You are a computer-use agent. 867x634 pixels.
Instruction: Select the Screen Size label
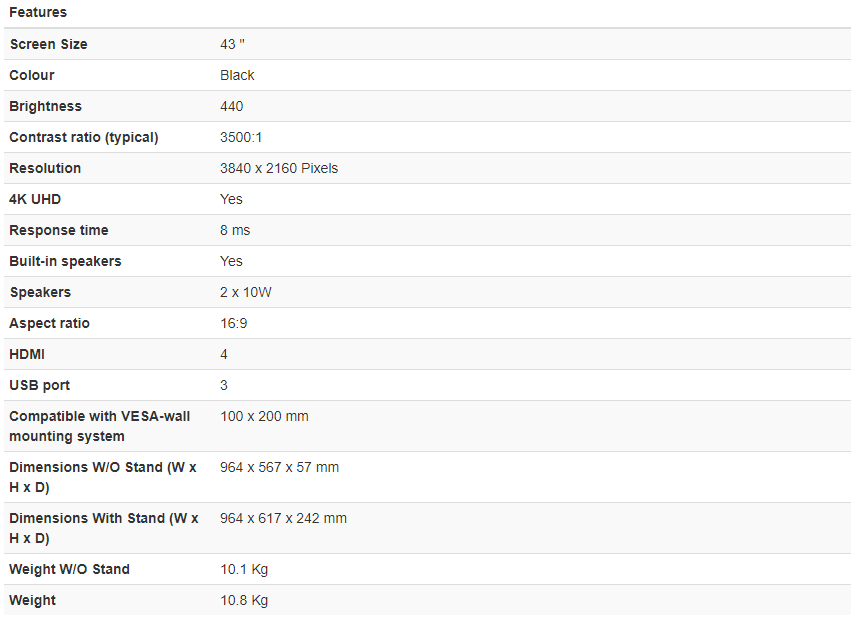49,44
